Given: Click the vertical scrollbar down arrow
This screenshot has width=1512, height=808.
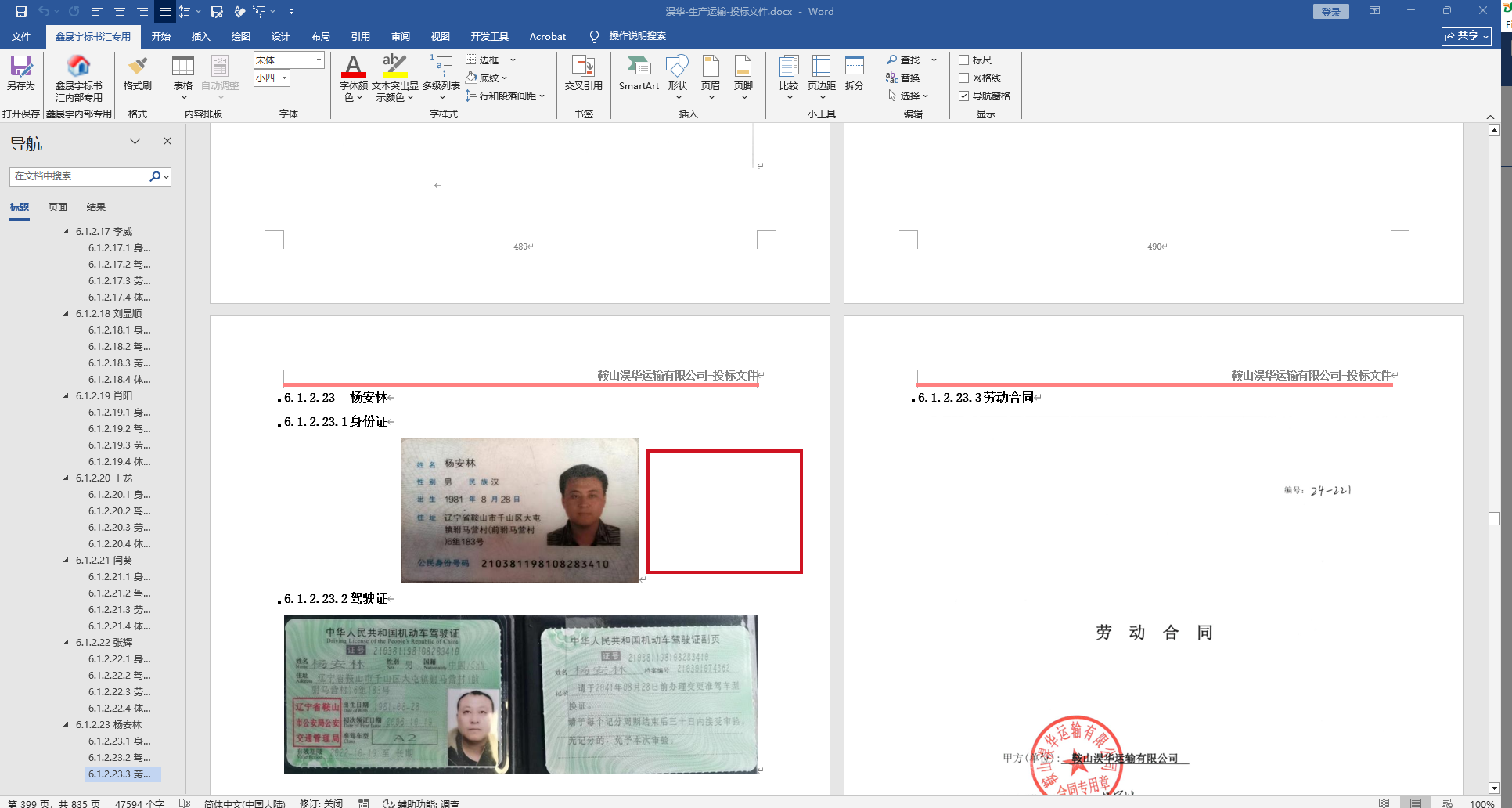Looking at the screenshot, I should coord(1494,788).
